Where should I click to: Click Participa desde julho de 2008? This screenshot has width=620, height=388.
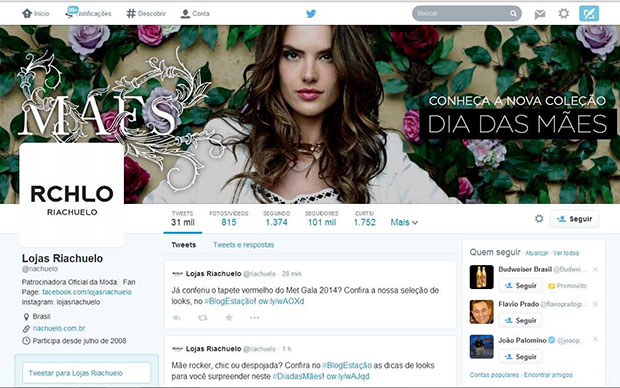(79, 341)
